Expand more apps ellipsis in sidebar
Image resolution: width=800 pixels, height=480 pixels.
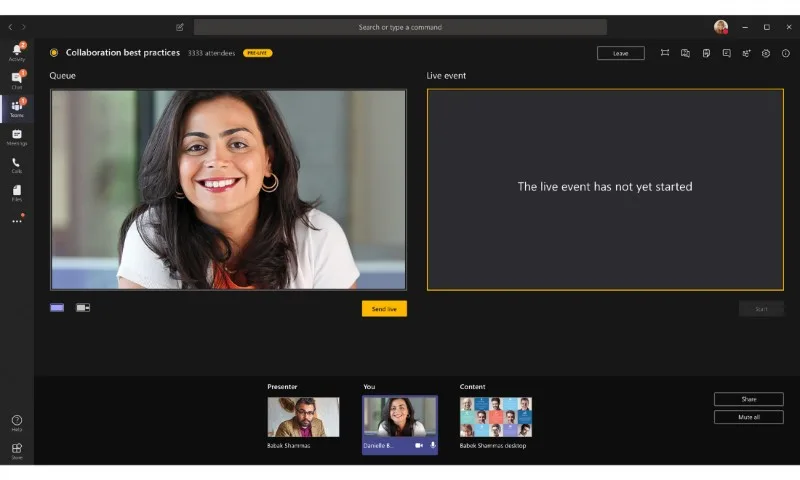pos(17,221)
